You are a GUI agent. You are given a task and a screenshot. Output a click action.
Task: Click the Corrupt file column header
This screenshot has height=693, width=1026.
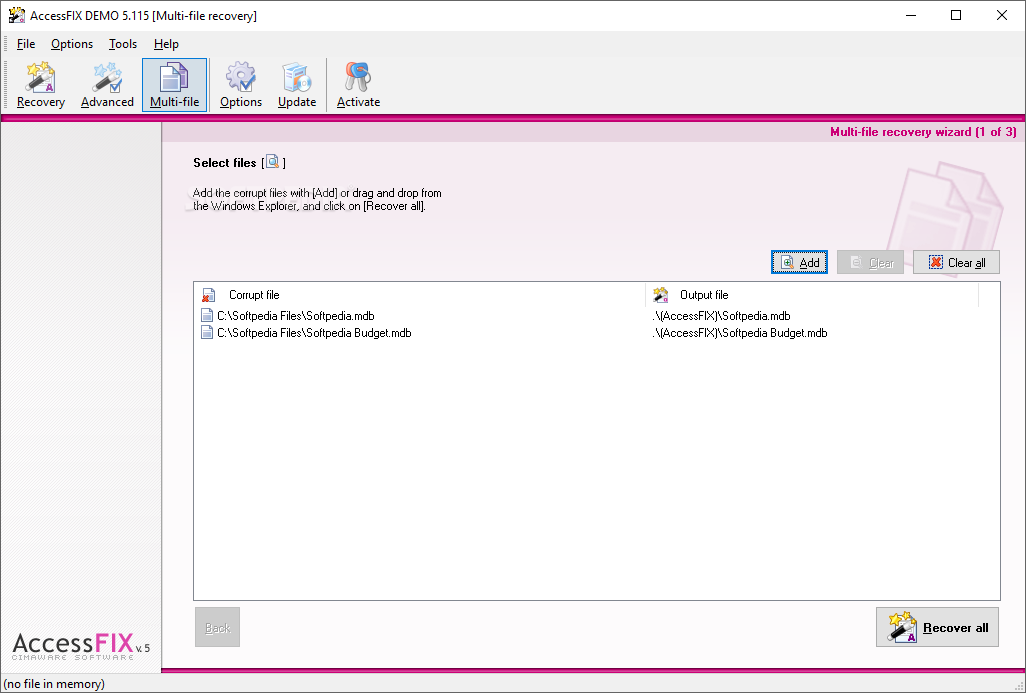pyautogui.click(x=419, y=295)
